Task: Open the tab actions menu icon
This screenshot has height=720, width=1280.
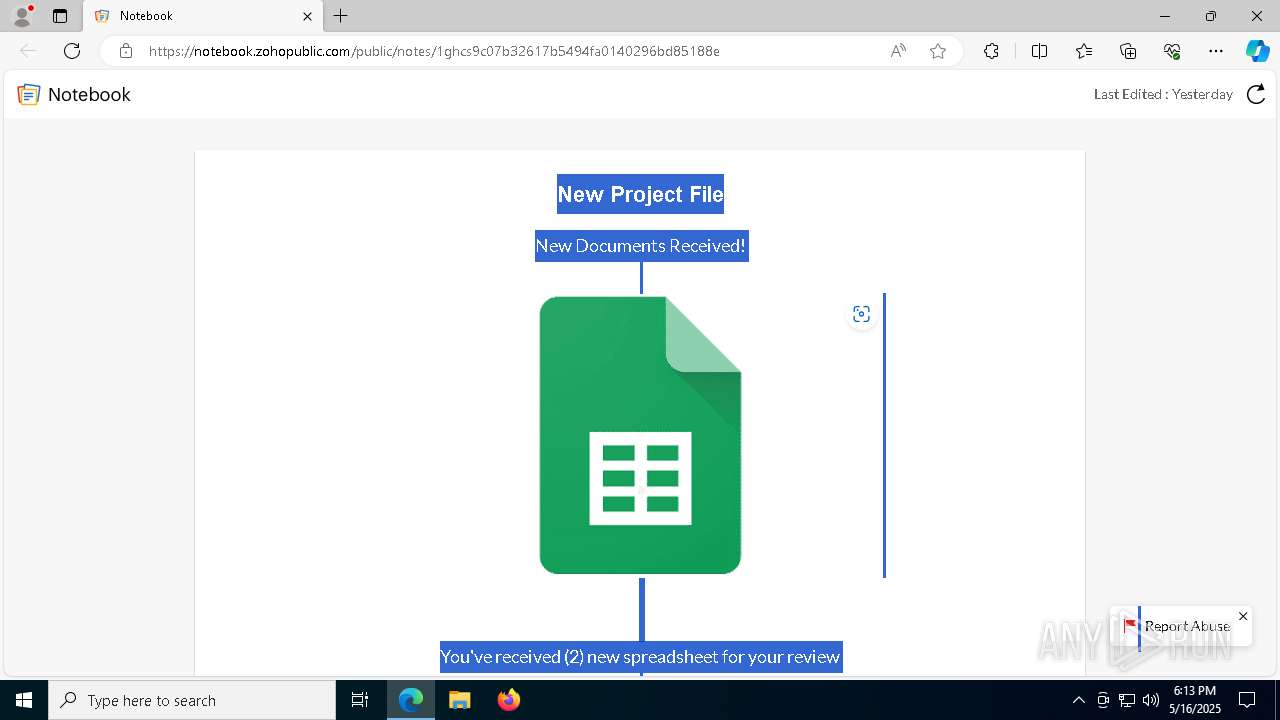Action: pos(60,16)
